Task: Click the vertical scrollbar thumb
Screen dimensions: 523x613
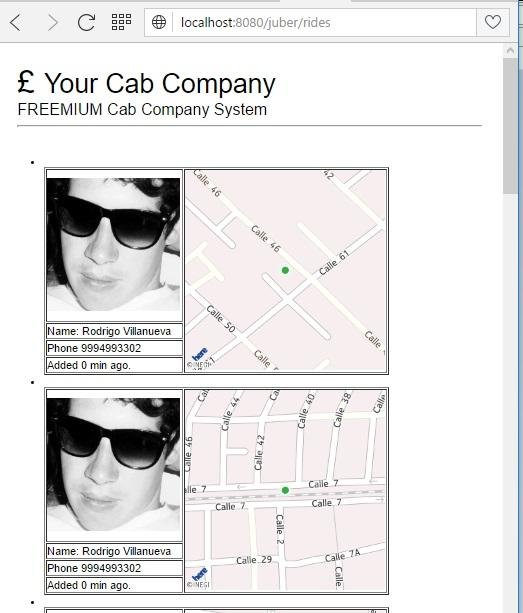Action: pyautogui.click(x=510, y=125)
